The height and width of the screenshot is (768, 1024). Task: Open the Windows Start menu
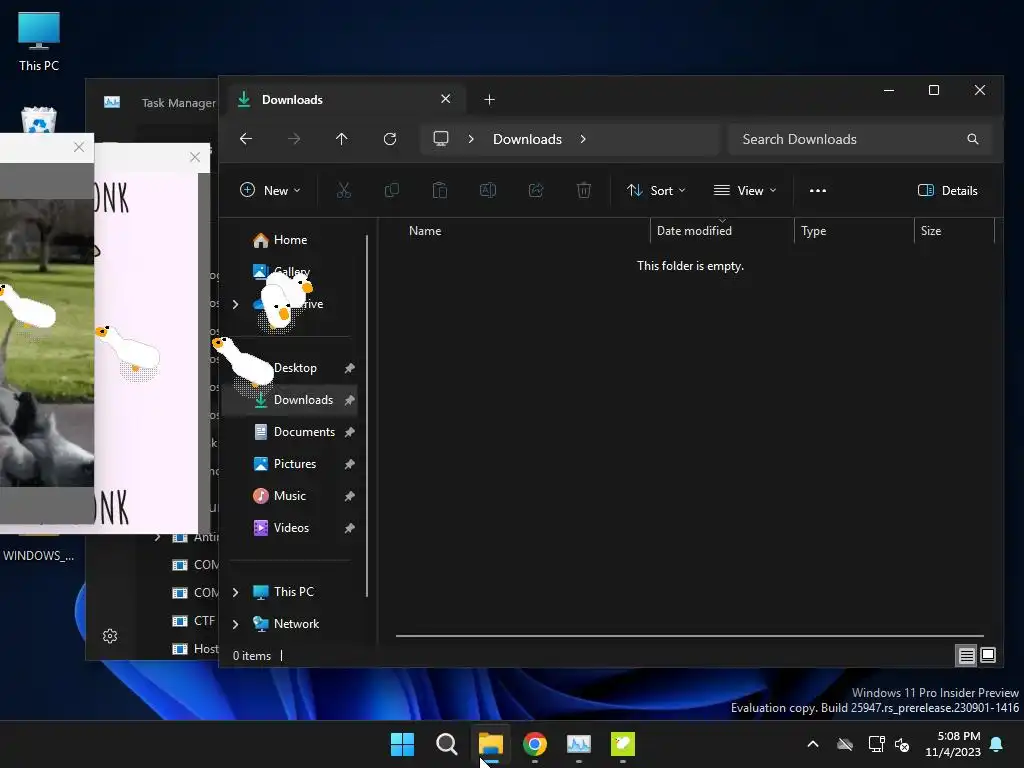tap(402, 744)
